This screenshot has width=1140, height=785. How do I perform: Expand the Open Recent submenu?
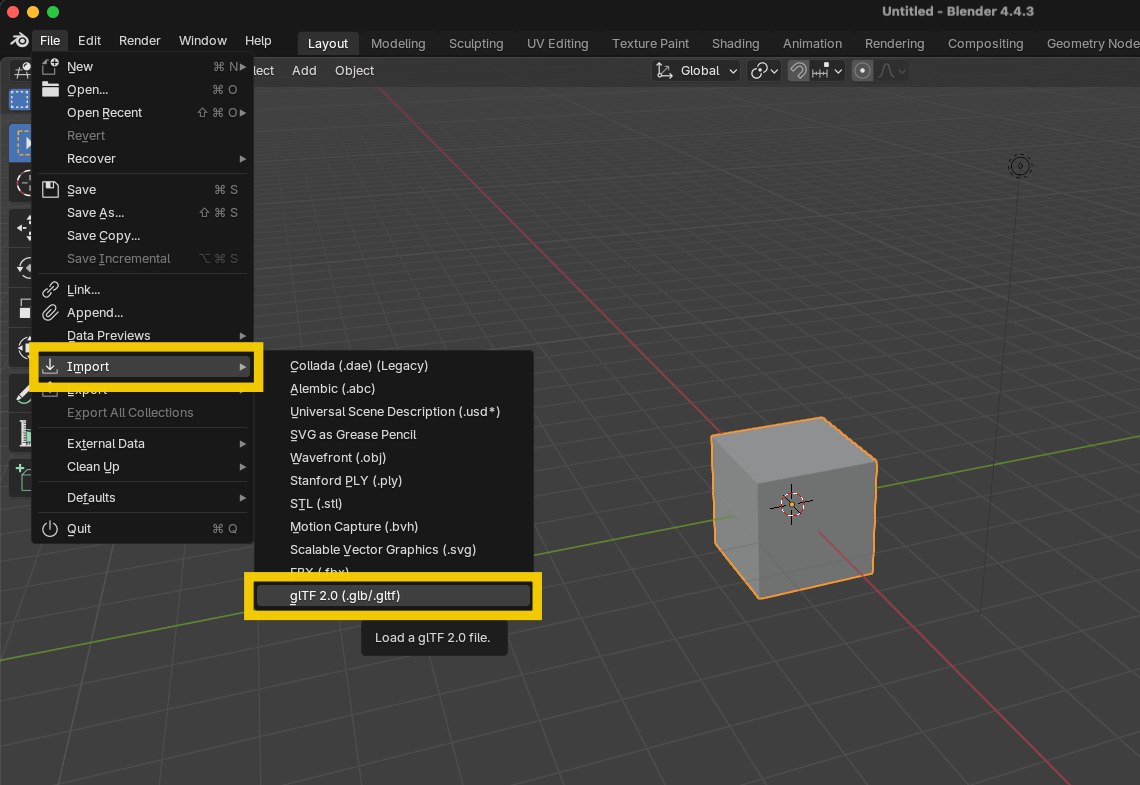[142, 113]
